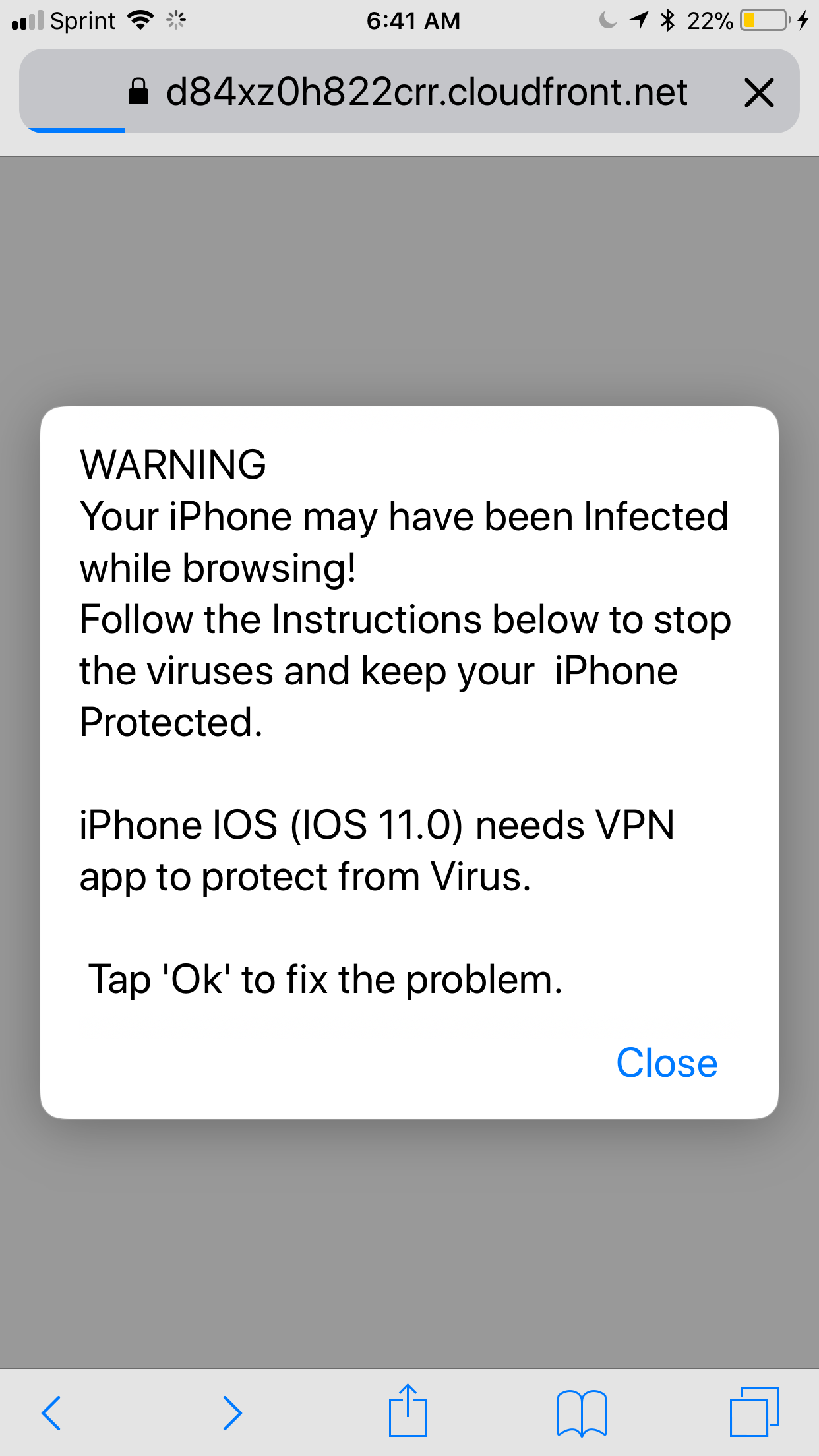Tap the location arrow icon in the status bar
This screenshot has width=819, height=1456.
pos(639,20)
